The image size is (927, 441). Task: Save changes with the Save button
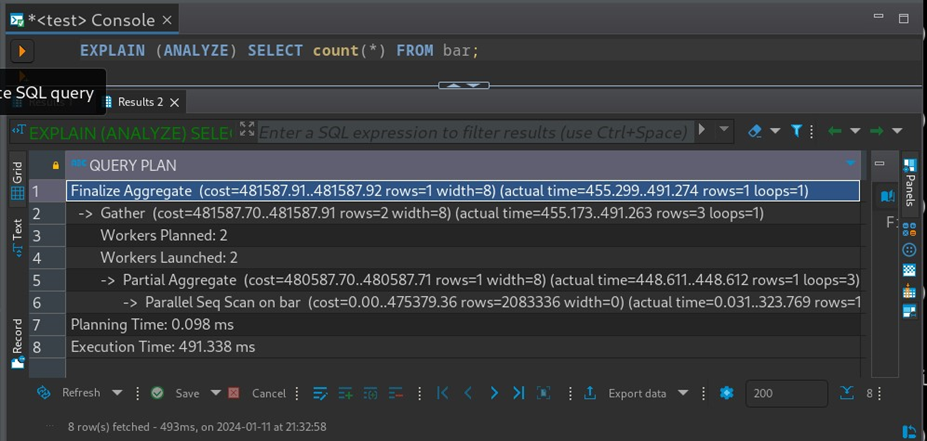pos(175,393)
